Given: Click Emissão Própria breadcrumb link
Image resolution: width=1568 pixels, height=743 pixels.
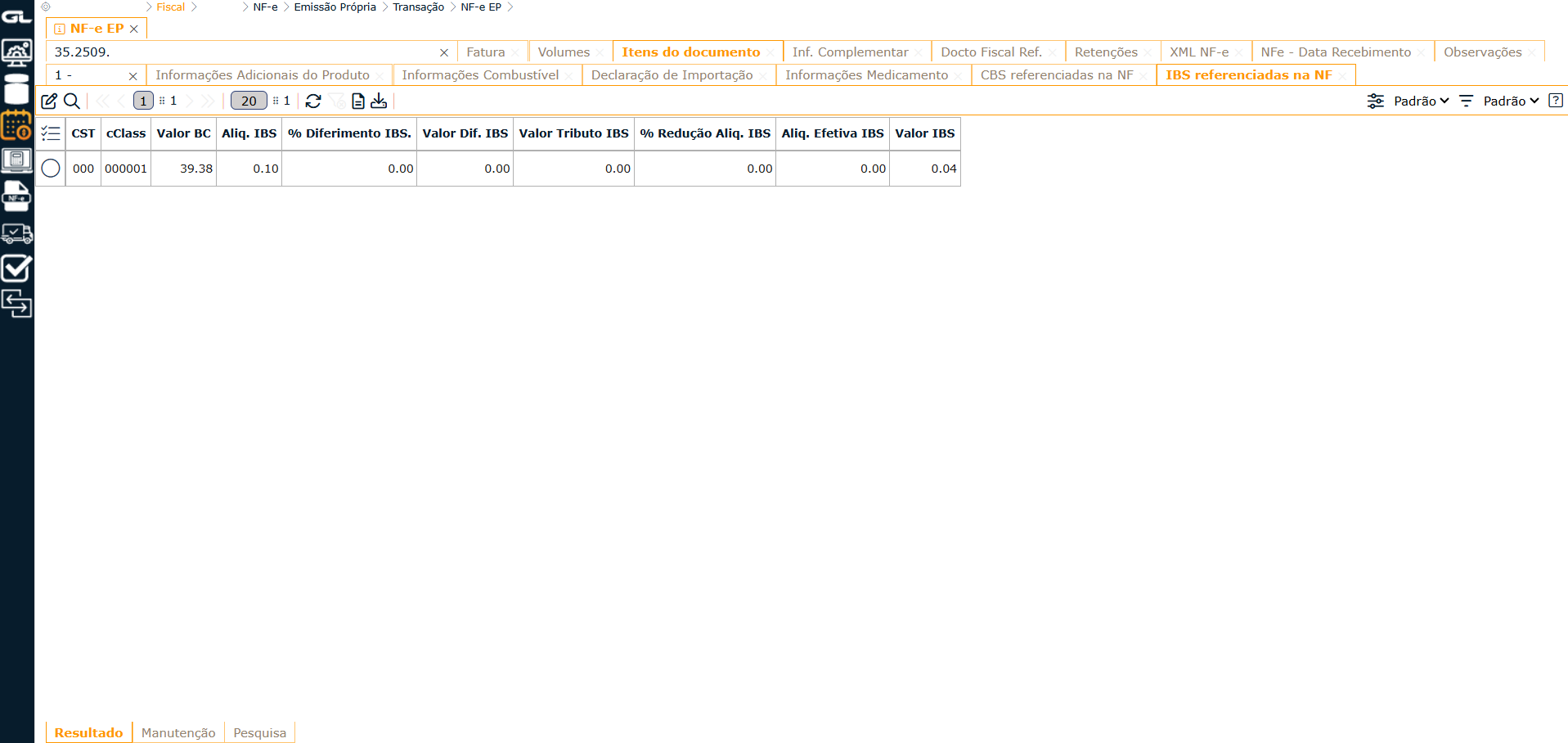Looking at the screenshot, I should (335, 7).
